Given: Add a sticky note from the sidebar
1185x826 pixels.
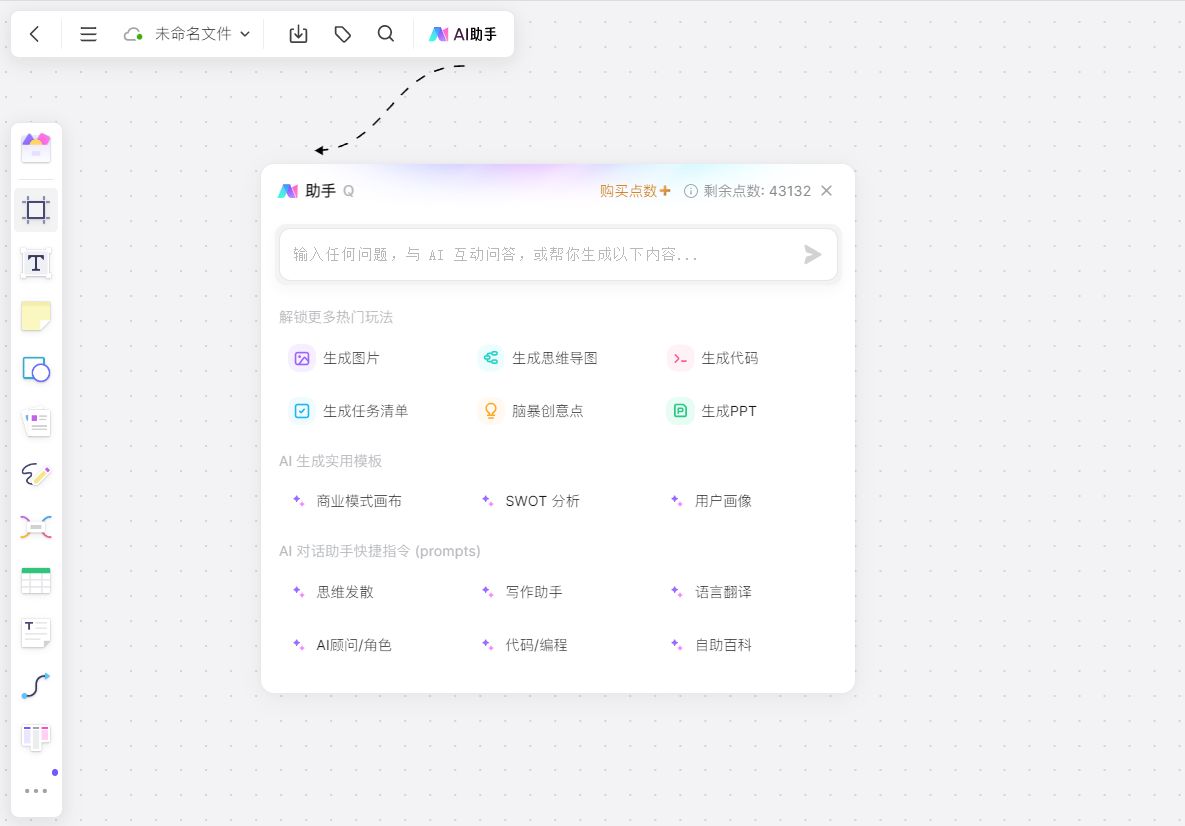Looking at the screenshot, I should coord(36,316).
